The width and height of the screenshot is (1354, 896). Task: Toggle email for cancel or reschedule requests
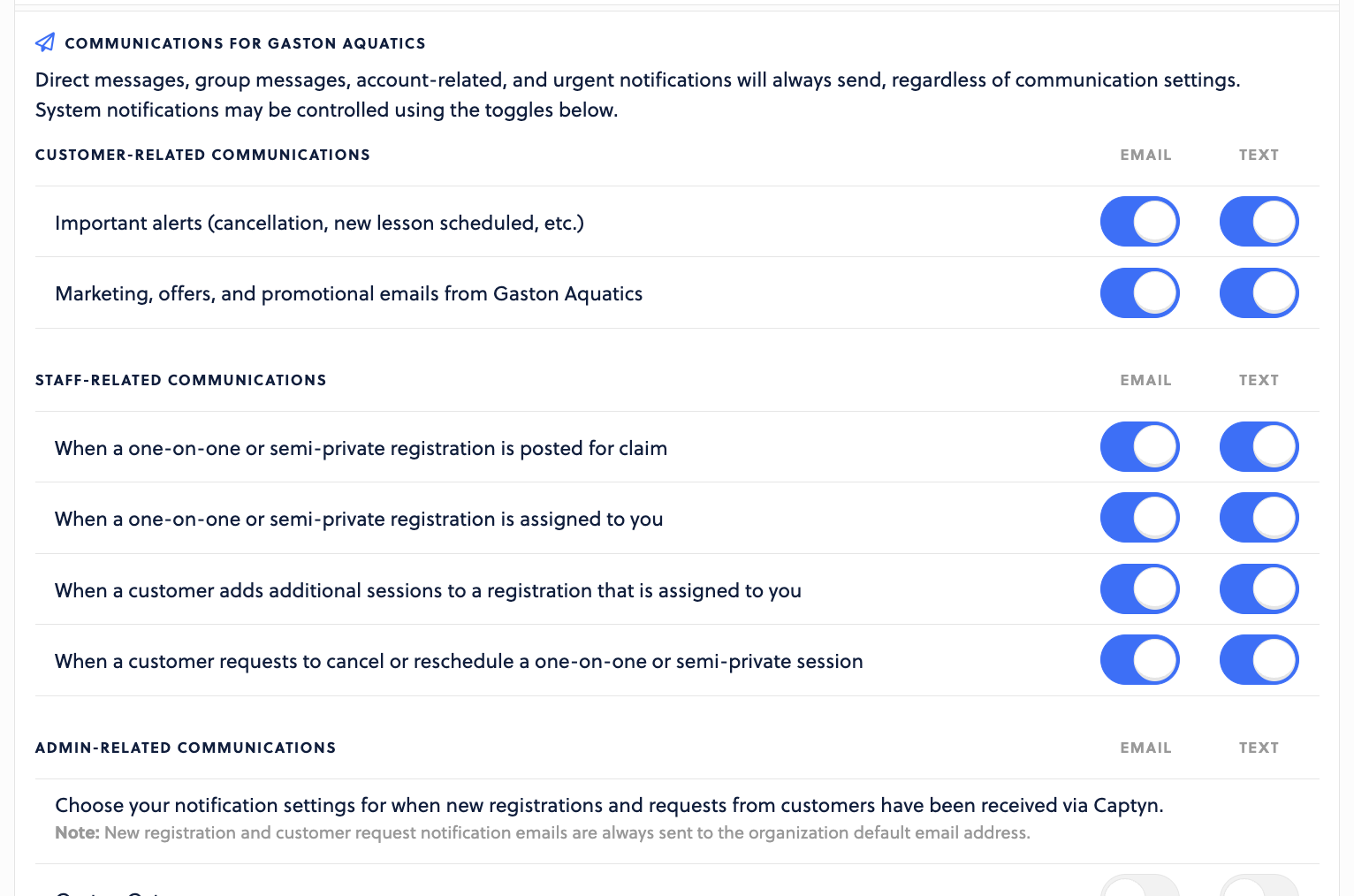pos(1139,660)
